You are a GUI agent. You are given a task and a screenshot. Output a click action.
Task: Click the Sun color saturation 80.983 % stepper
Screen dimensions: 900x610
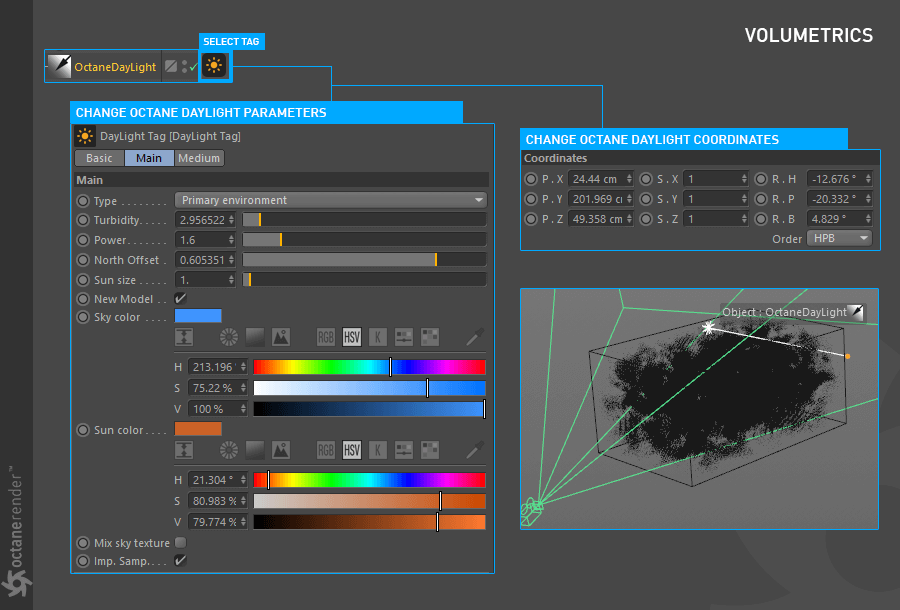(243, 501)
